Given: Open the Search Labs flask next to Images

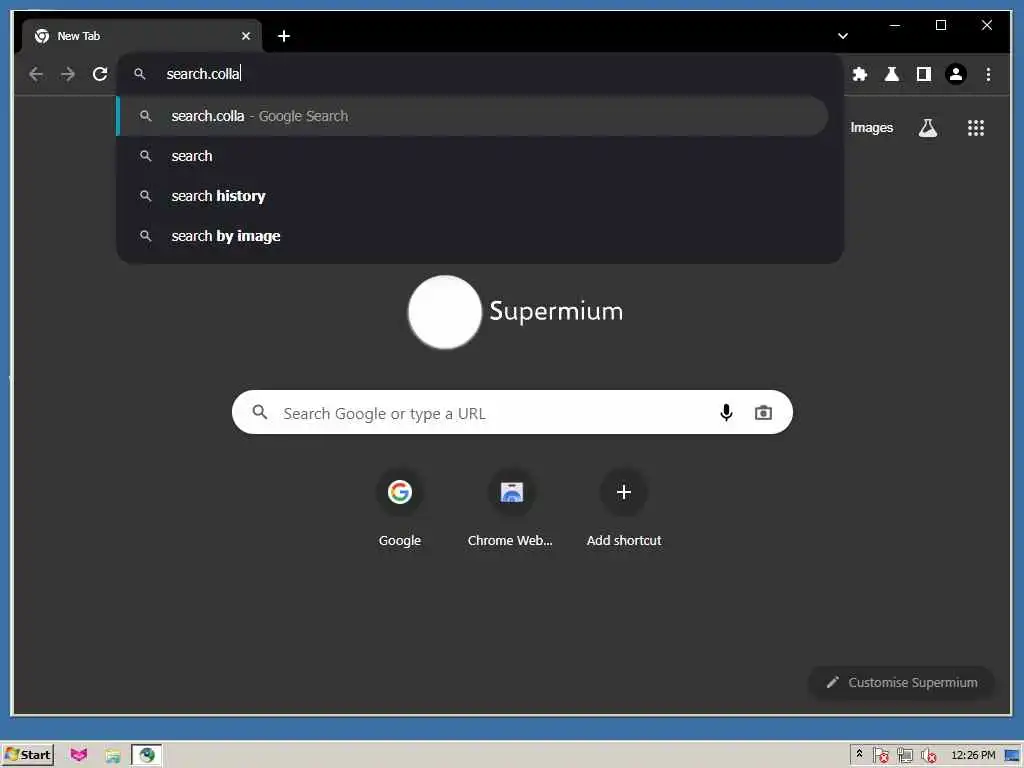Looking at the screenshot, I should coord(927,127).
